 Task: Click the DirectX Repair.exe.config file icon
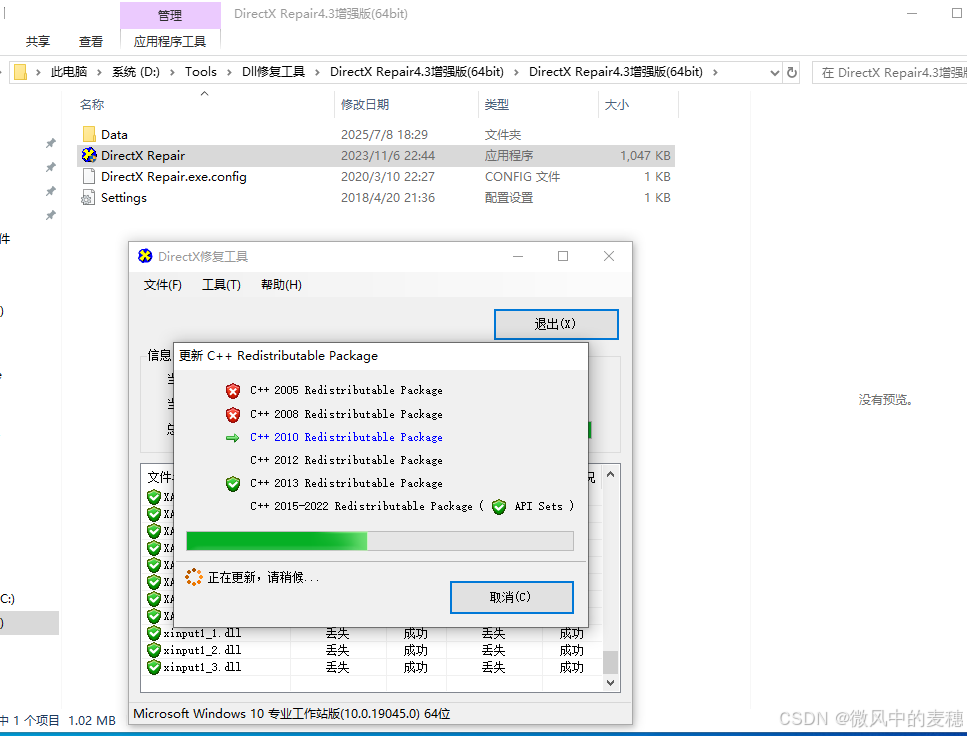[89, 176]
